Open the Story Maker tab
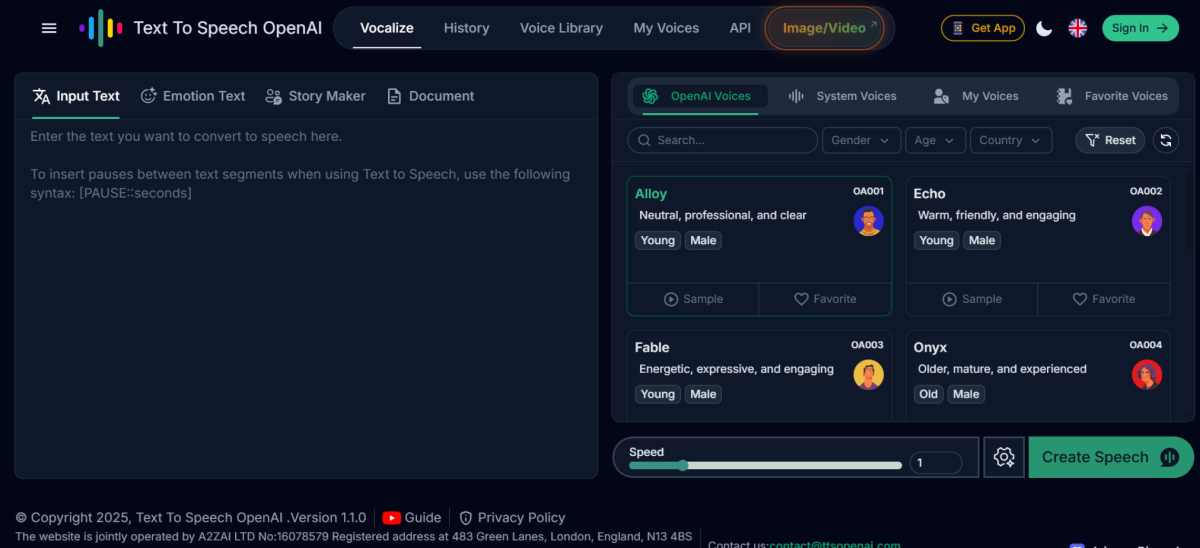Screen dimensions: 1200x548 coord(315,96)
